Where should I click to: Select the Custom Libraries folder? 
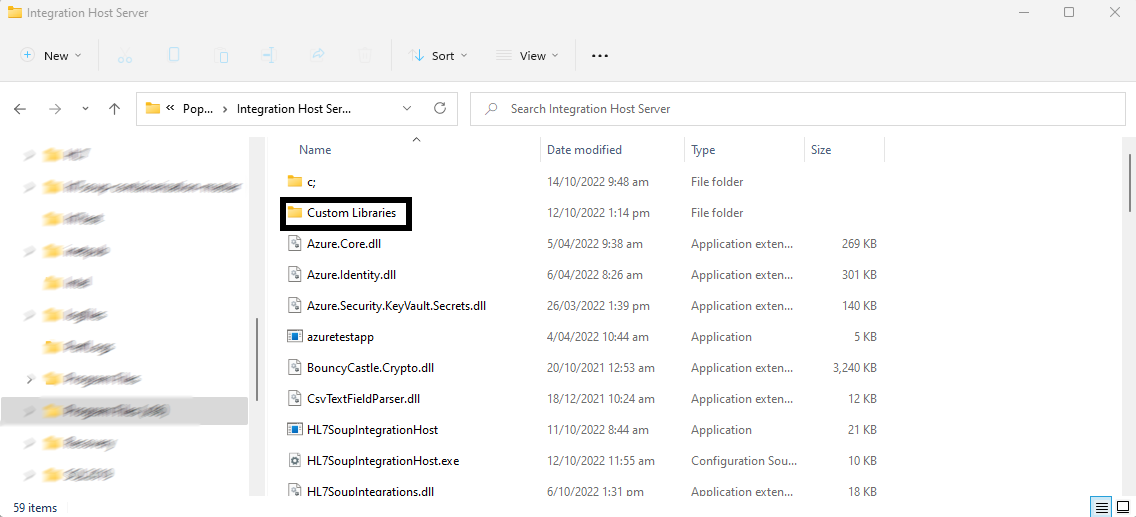[351, 213]
